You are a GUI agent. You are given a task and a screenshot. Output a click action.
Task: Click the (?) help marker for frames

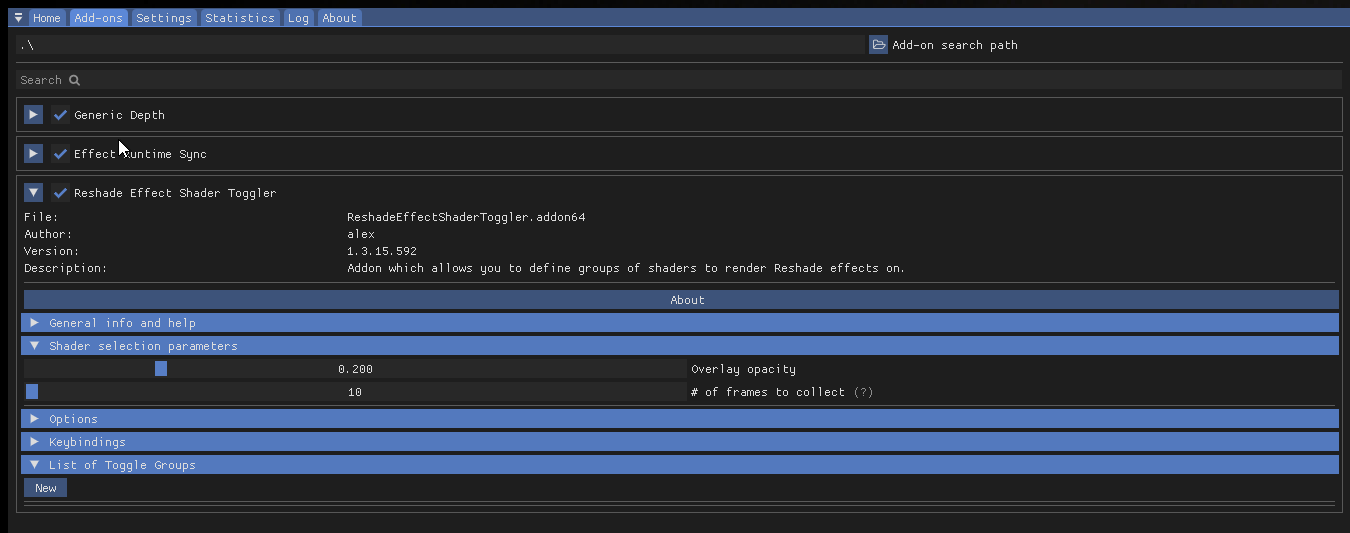tap(863, 392)
